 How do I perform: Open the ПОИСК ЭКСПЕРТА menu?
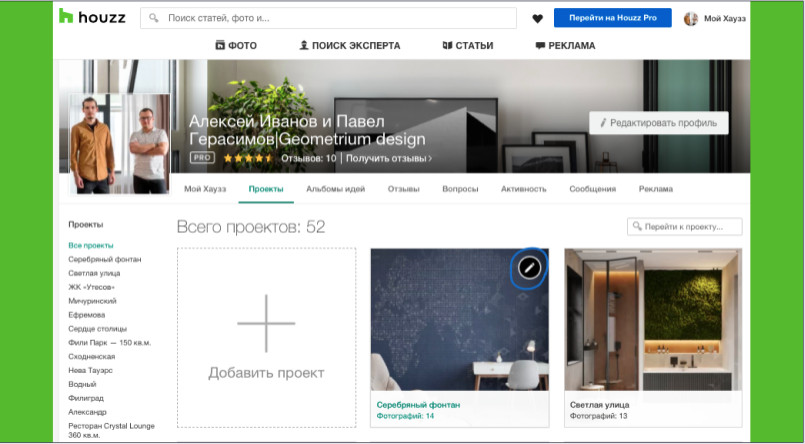tap(350, 45)
